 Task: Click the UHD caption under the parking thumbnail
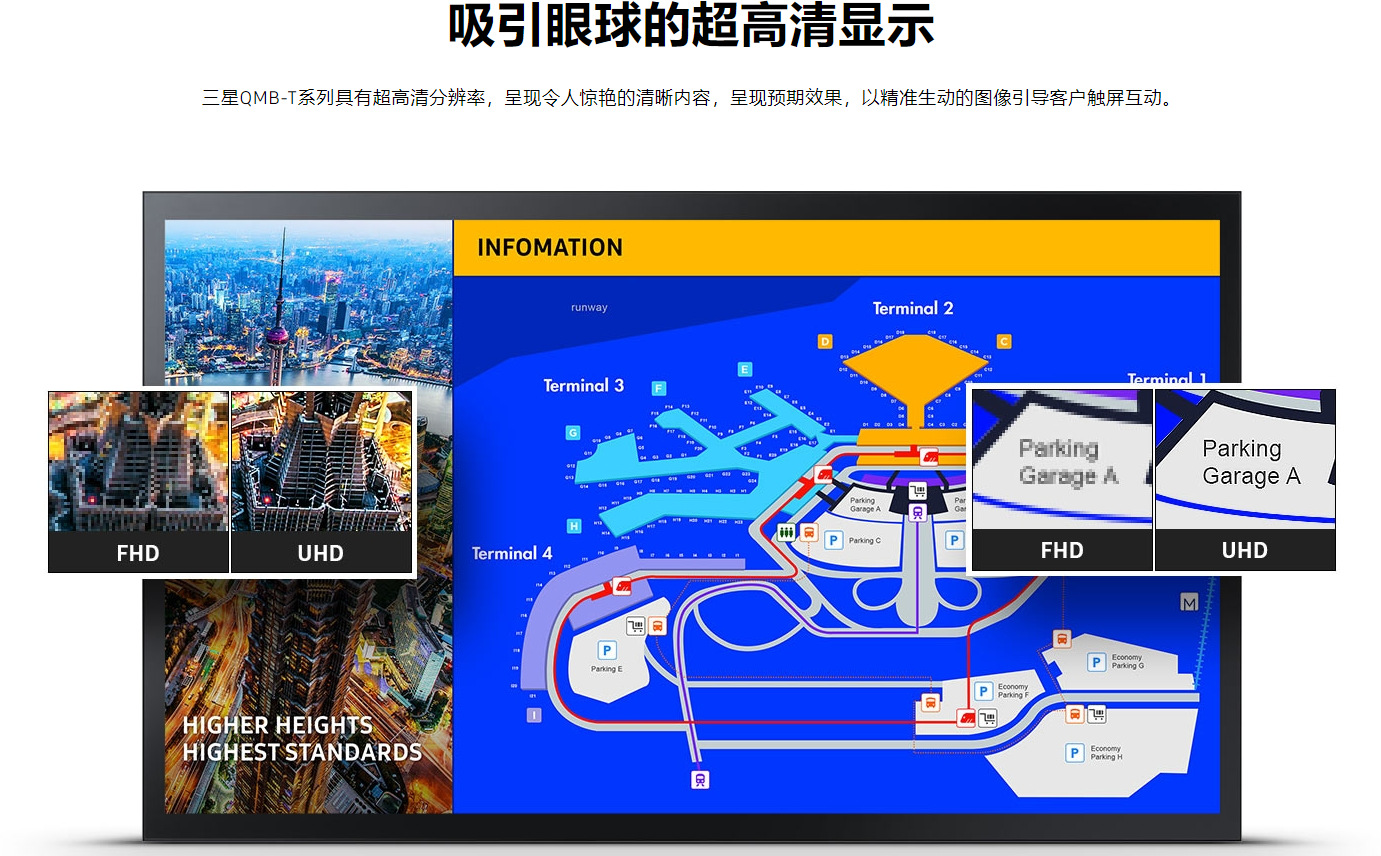1245,551
